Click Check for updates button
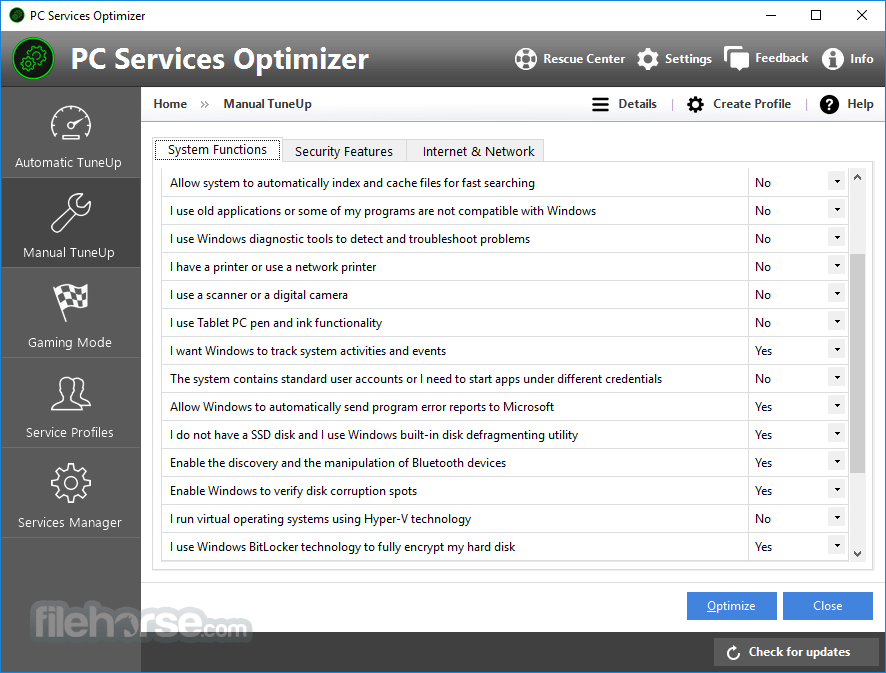Viewport: 886px width, 673px height. tap(796, 652)
